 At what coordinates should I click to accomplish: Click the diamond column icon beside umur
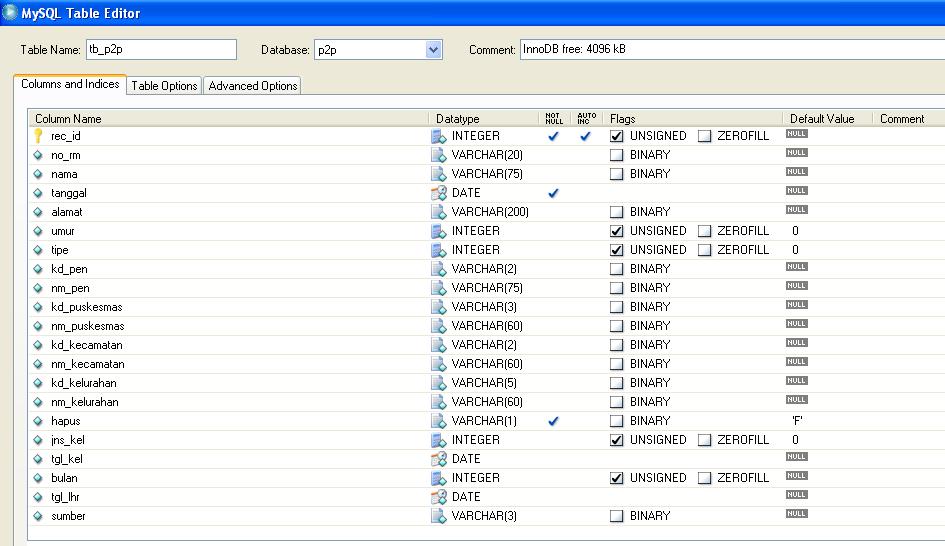coord(38,231)
